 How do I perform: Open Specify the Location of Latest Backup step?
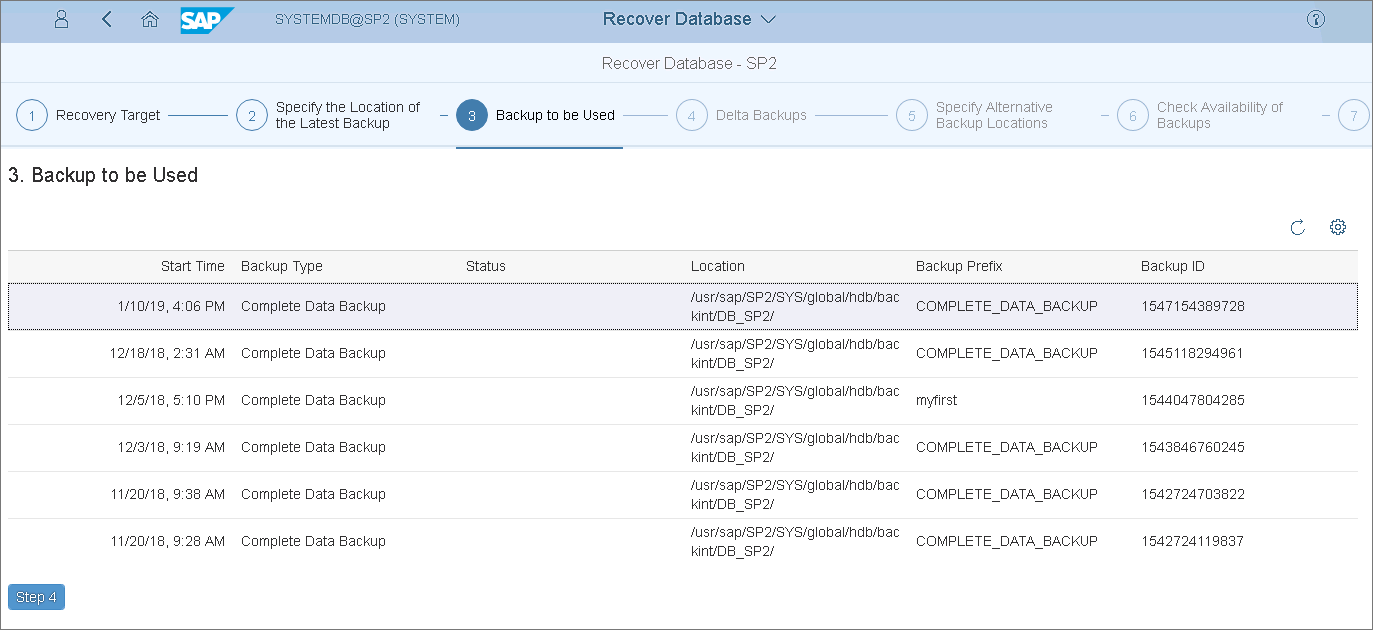point(252,115)
